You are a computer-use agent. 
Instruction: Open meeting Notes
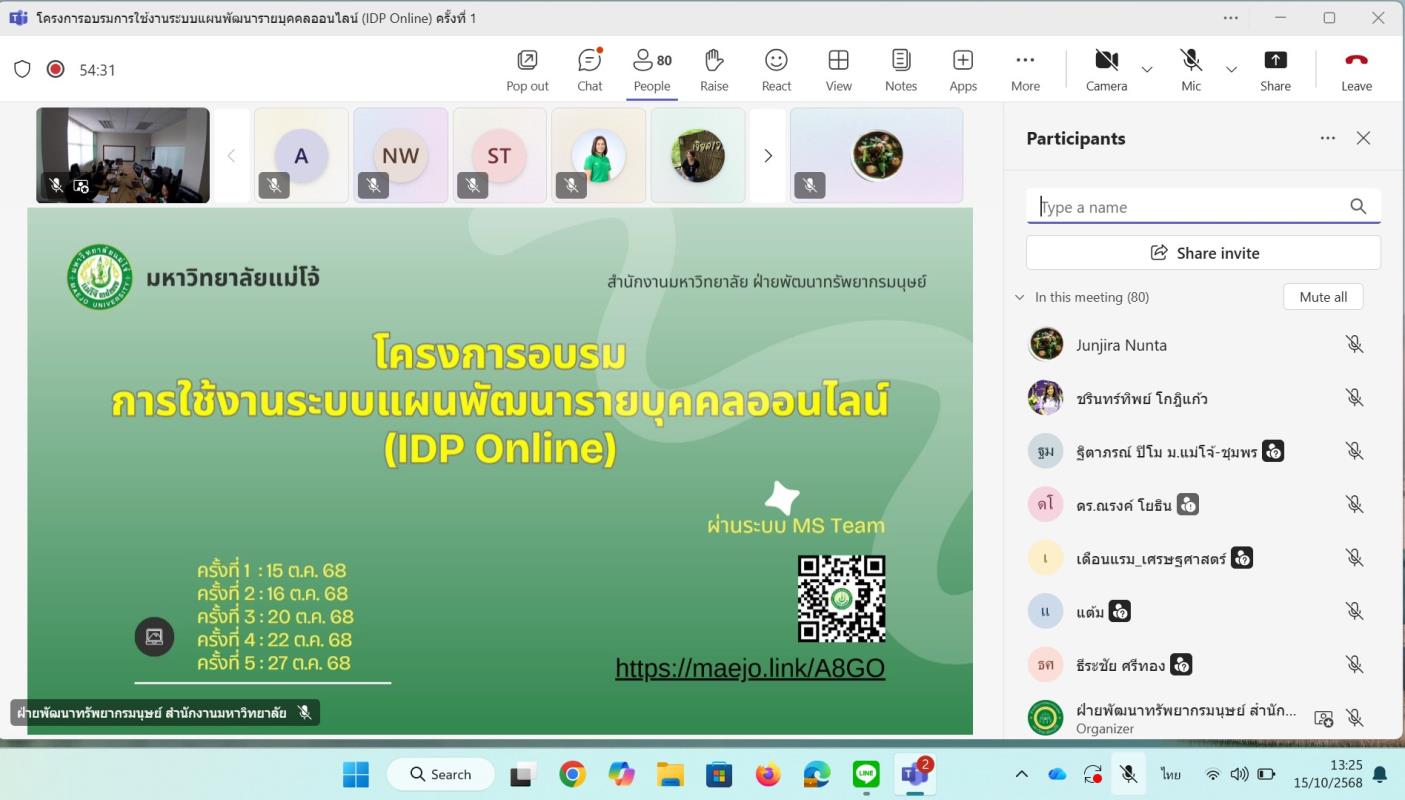pos(900,70)
